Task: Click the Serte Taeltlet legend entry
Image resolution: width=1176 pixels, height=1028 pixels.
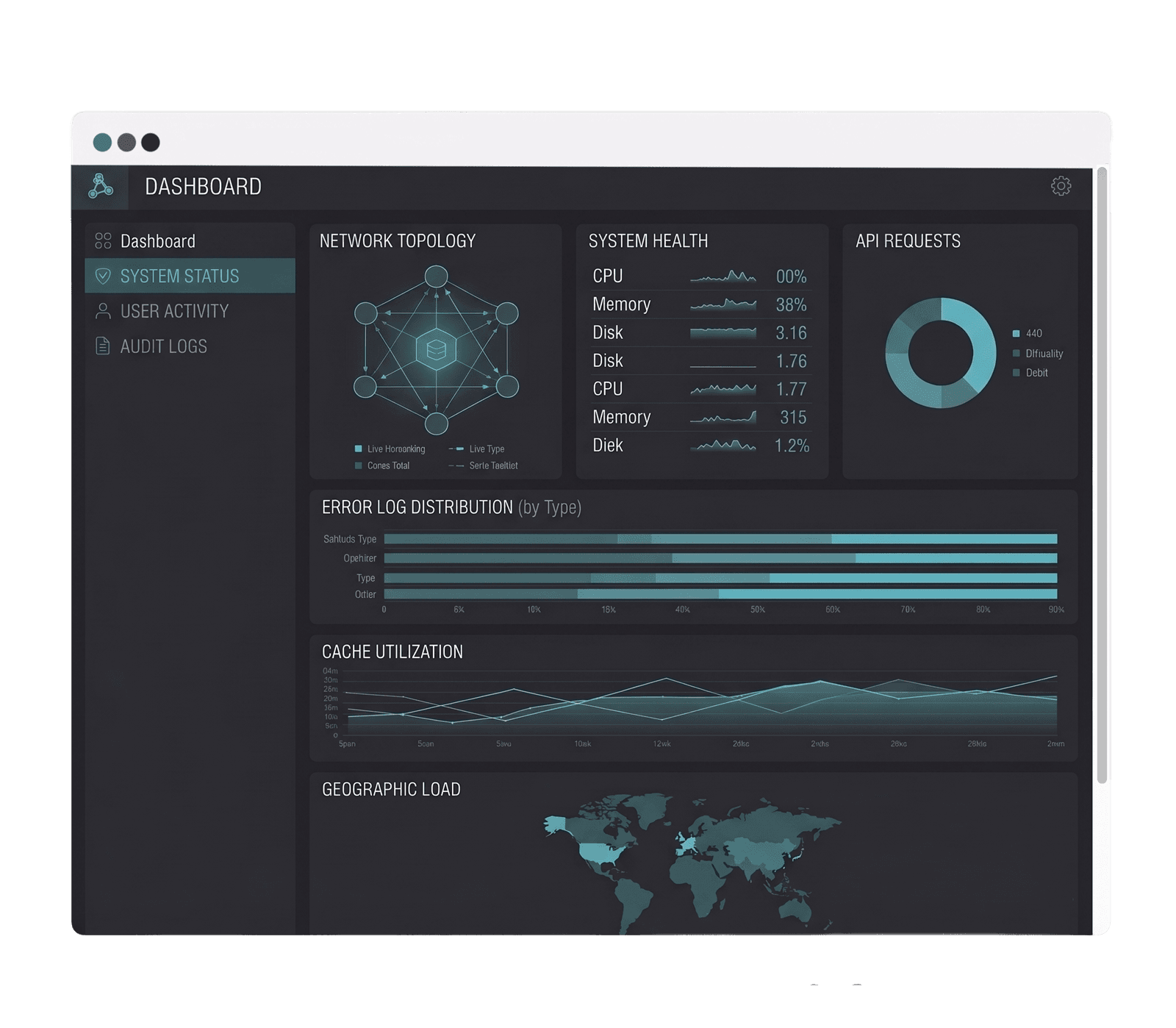Action: tap(483, 465)
